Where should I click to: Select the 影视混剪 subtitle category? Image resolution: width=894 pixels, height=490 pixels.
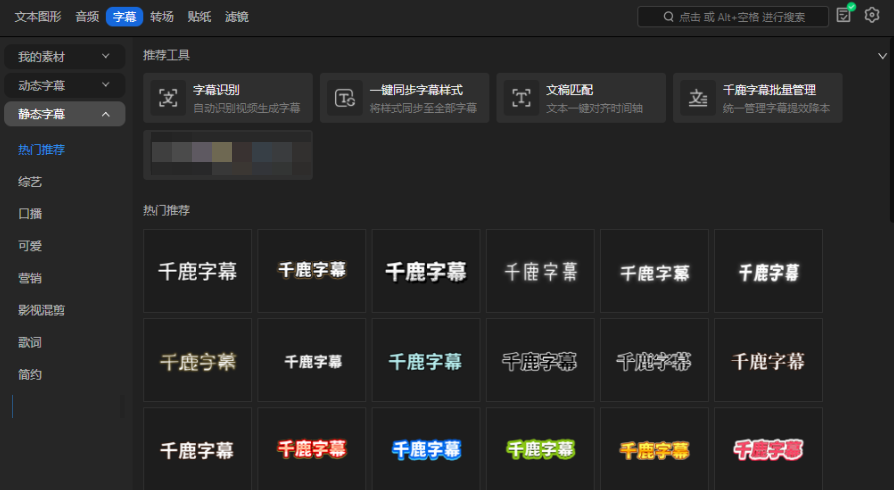[x=41, y=310]
